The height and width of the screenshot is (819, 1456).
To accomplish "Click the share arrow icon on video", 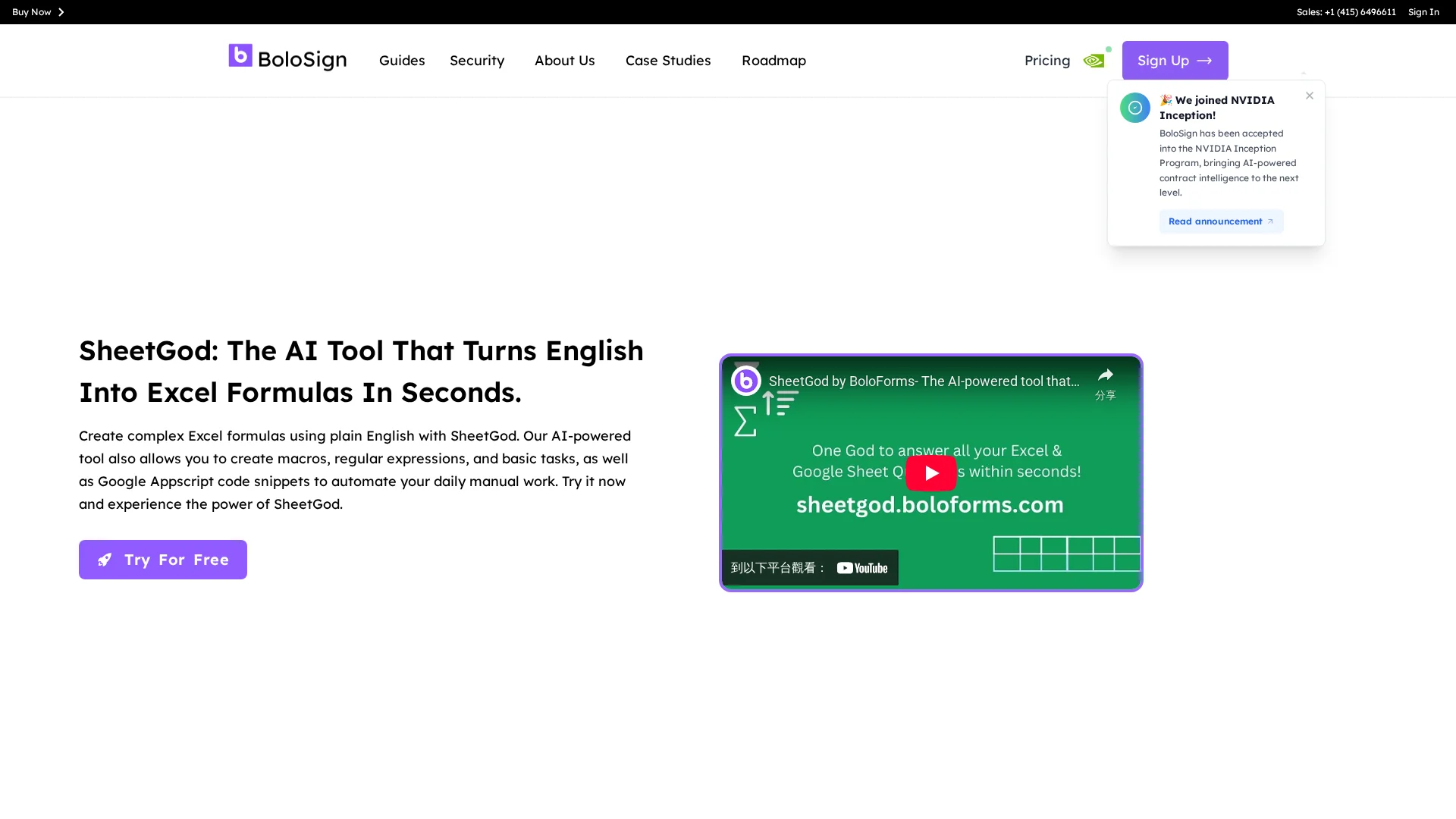I will 1105,375.
